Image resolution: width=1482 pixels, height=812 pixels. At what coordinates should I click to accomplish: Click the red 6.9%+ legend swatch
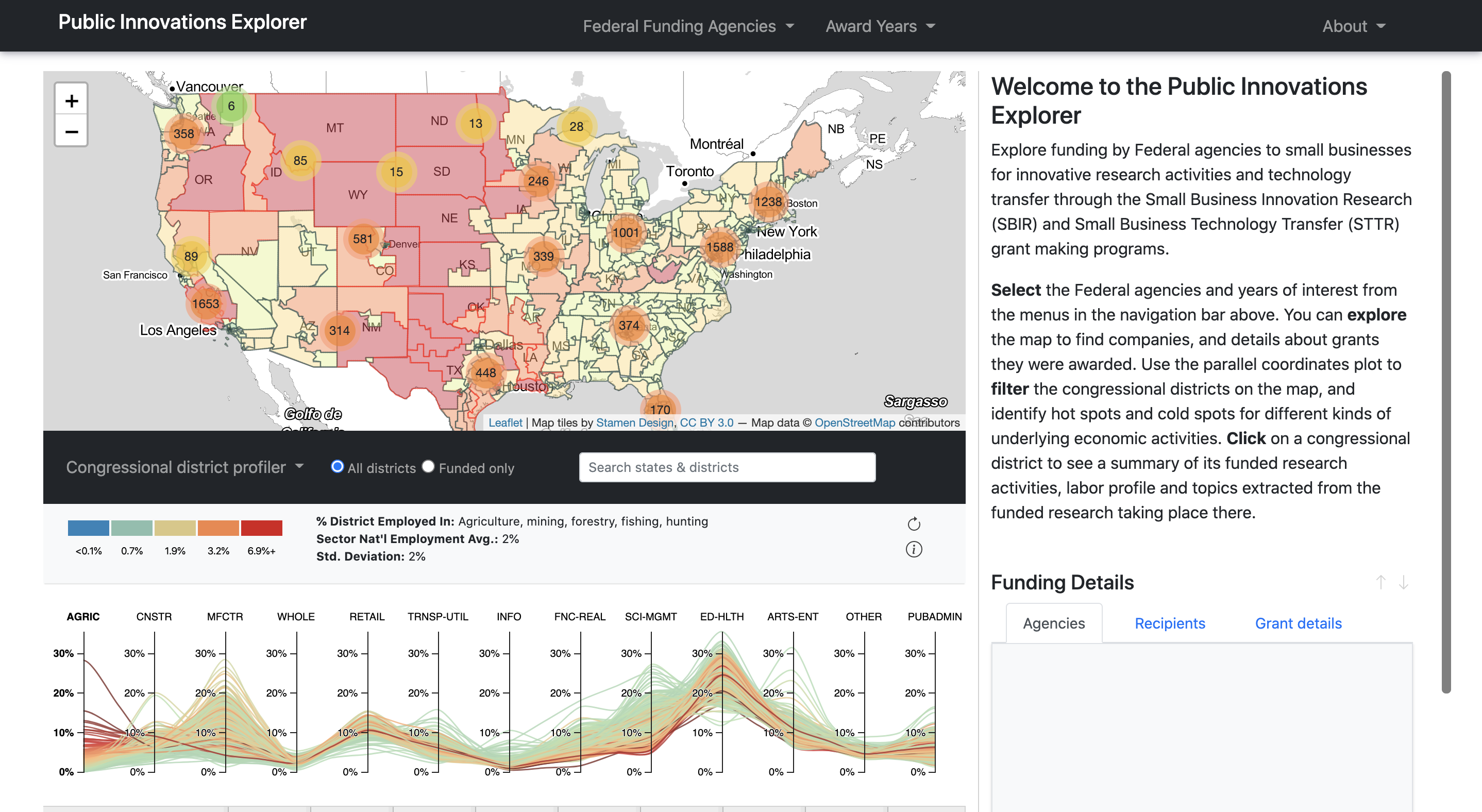coord(261,528)
